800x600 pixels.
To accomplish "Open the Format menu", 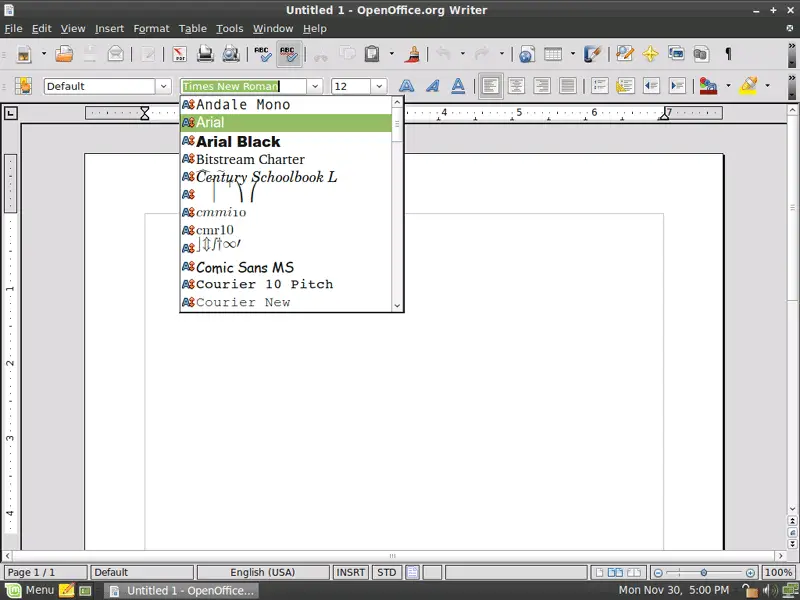I will pos(151,29).
